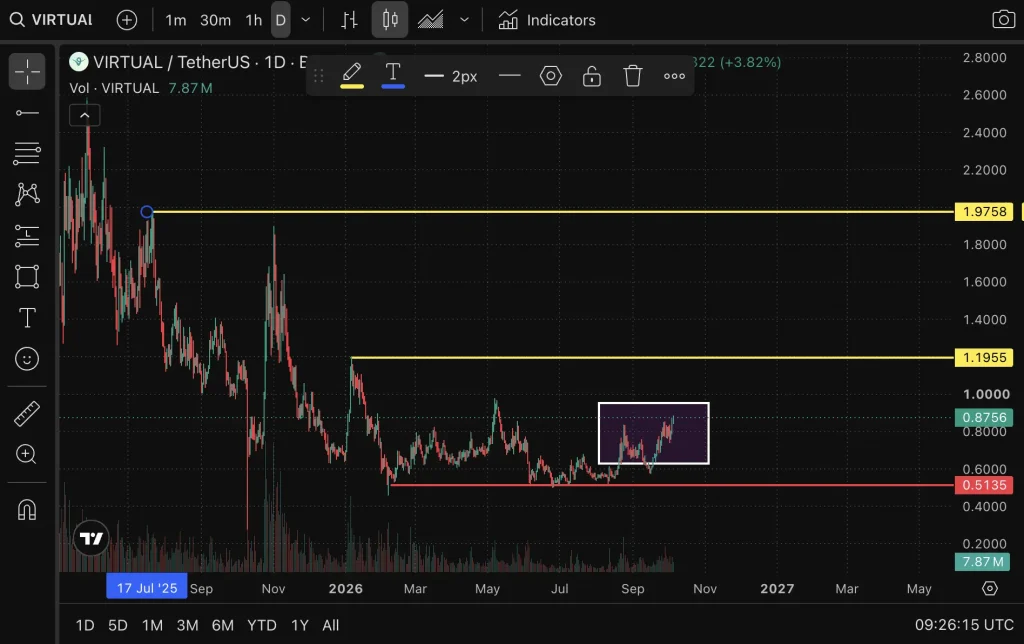The width and height of the screenshot is (1024, 644).
Task: Open symbol search for VIRTUAL
Action: (51, 20)
